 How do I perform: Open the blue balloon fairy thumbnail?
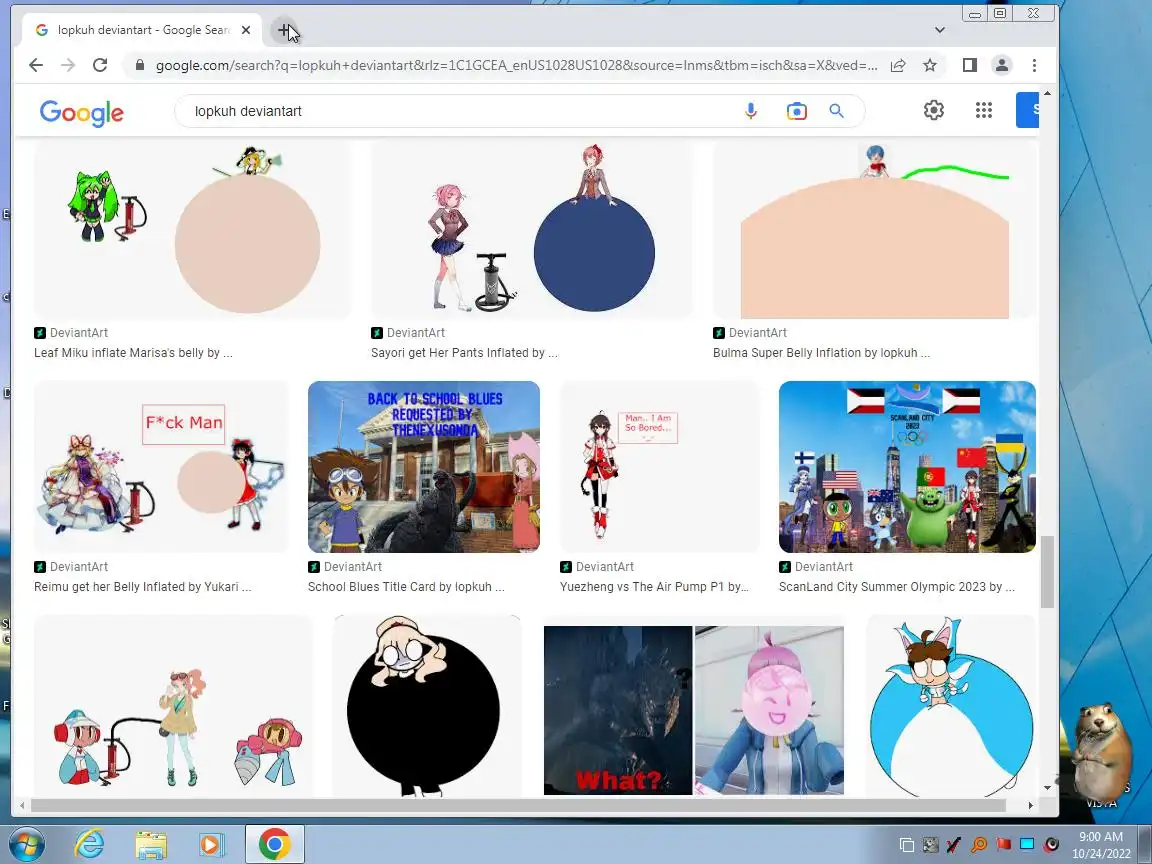951,706
